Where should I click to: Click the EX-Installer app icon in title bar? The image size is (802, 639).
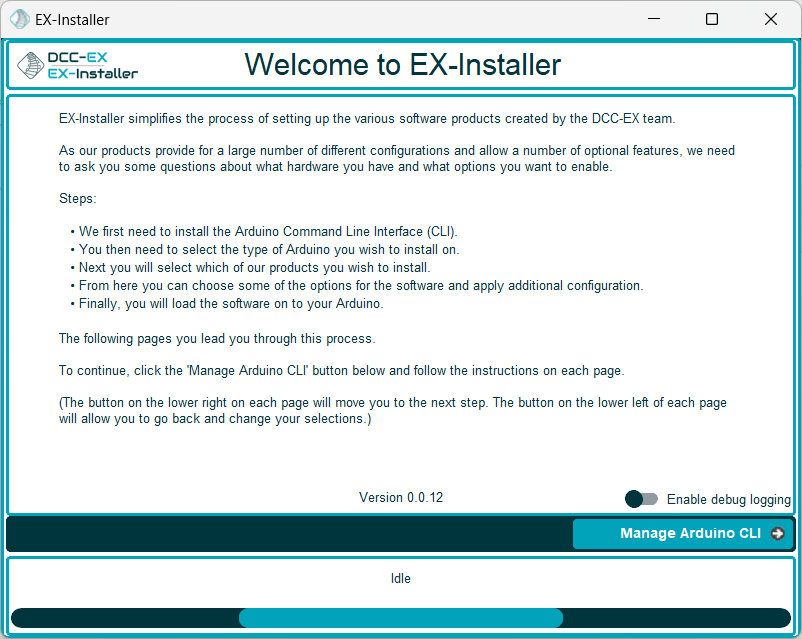coord(19,19)
